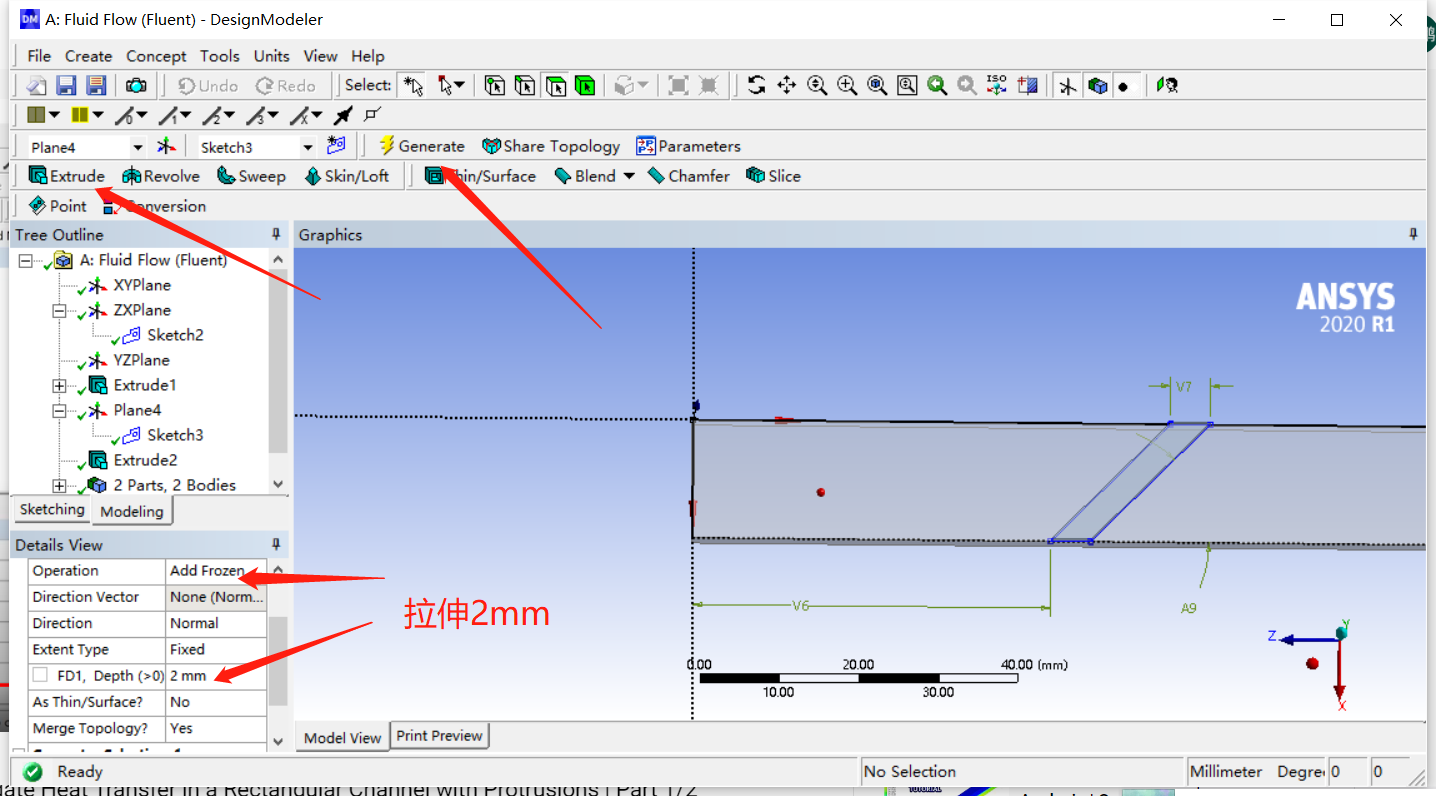The height and width of the screenshot is (796, 1436).
Task: Open the Plane4 active plane dropdown
Action: 138,147
